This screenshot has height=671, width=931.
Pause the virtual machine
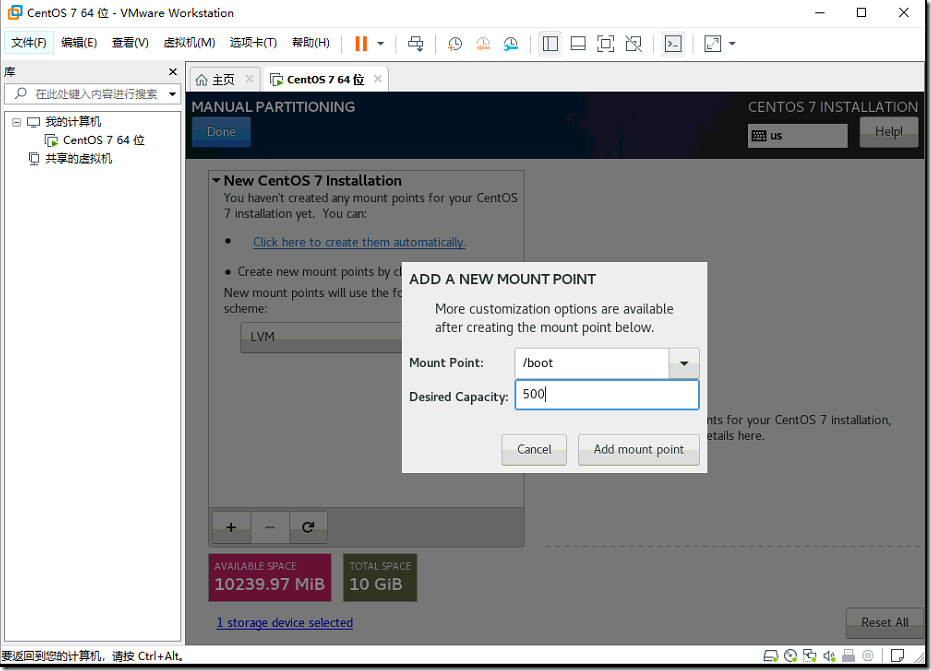point(361,43)
